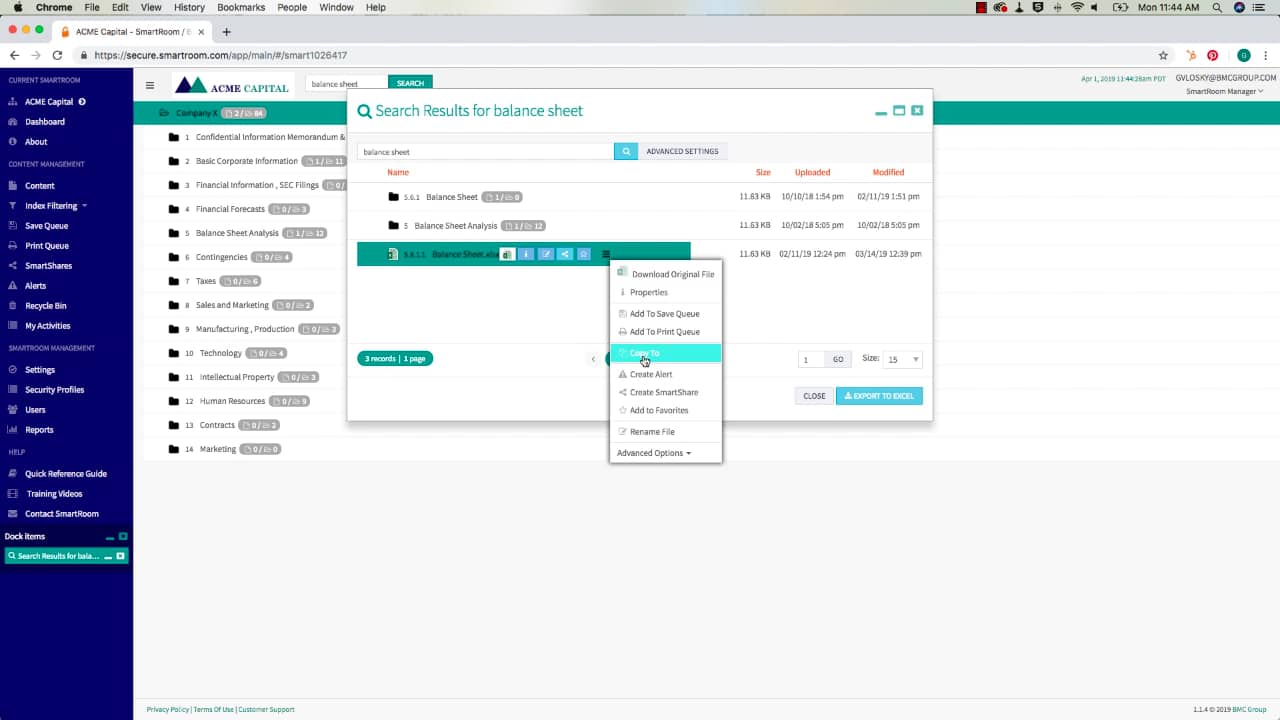This screenshot has width=1280, height=720.
Task: Click the magnifier search button in dialog
Action: pyautogui.click(x=626, y=151)
